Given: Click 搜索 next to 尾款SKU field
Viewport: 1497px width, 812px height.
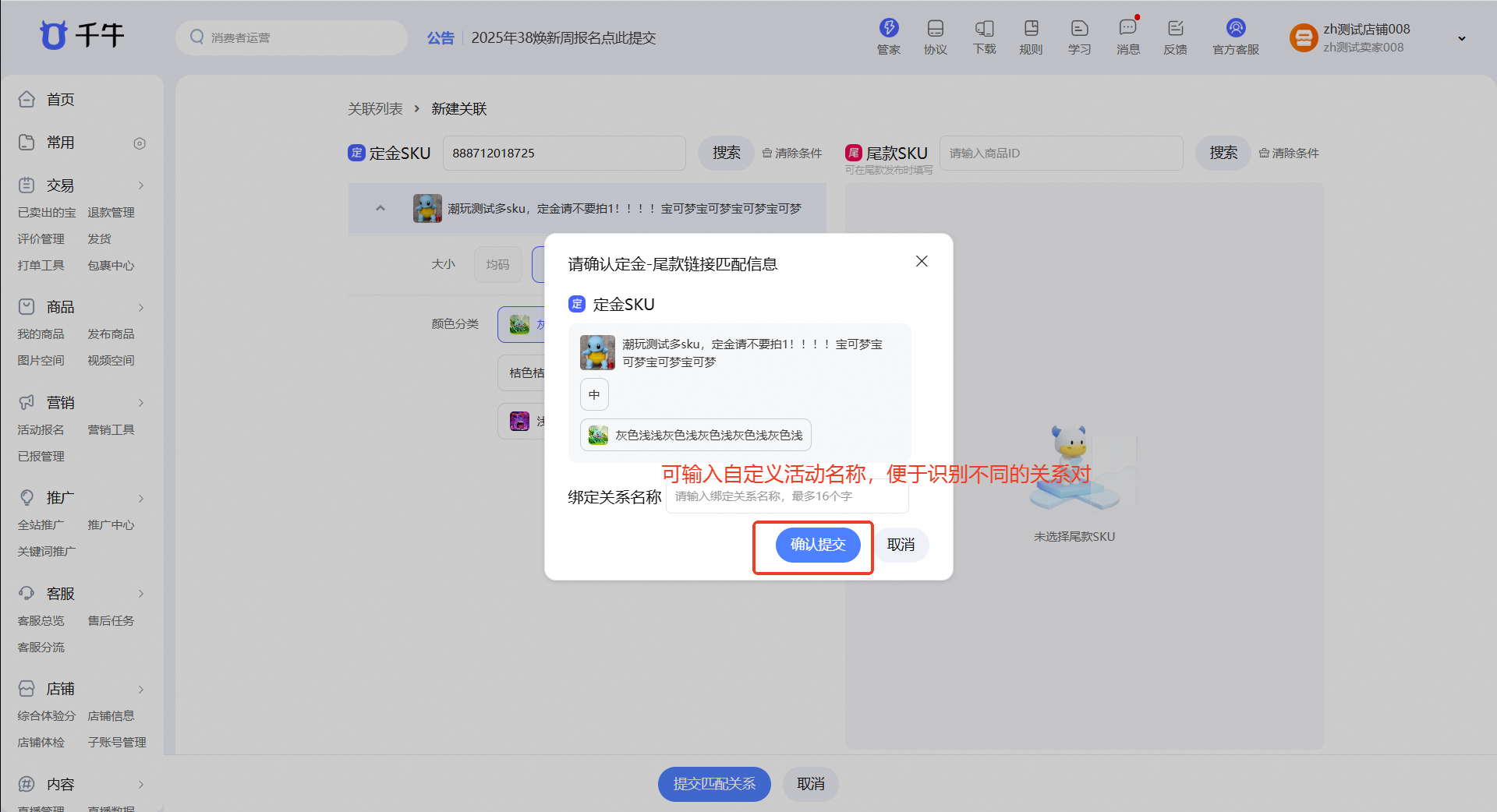Looking at the screenshot, I should (1223, 153).
